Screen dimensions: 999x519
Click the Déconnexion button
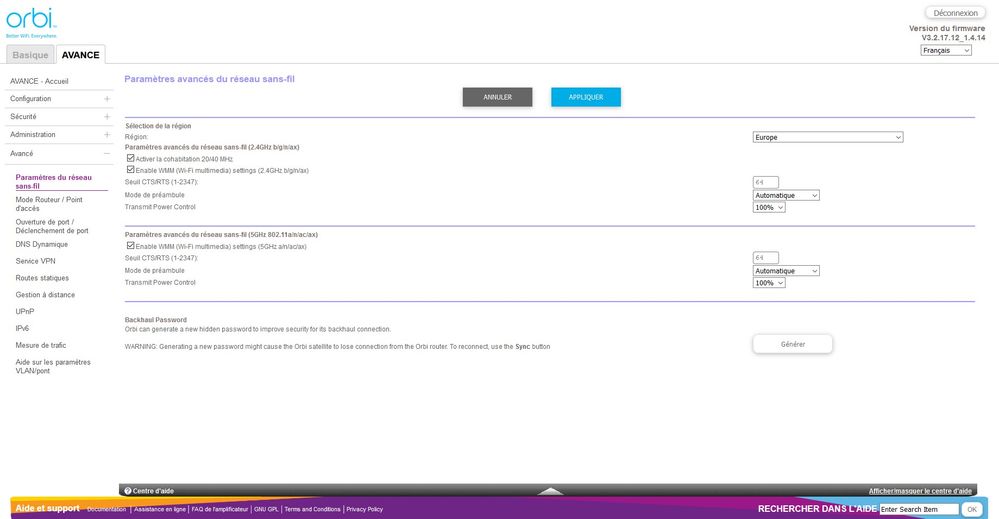(x=955, y=13)
